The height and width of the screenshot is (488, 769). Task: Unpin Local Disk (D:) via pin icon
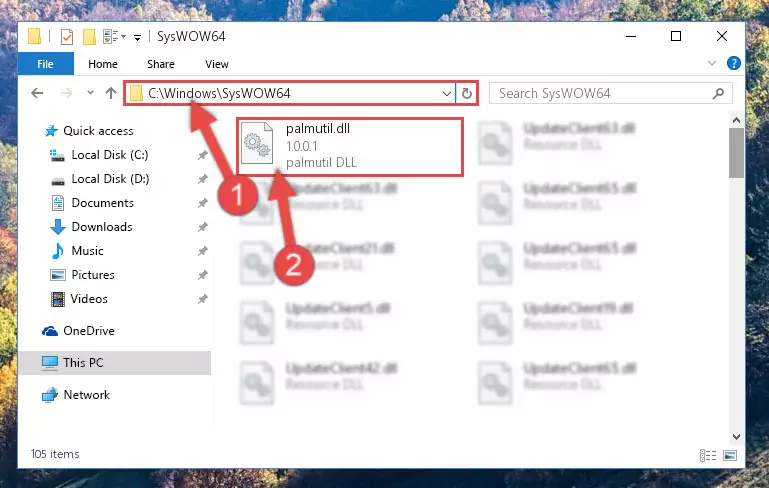(203, 180)
